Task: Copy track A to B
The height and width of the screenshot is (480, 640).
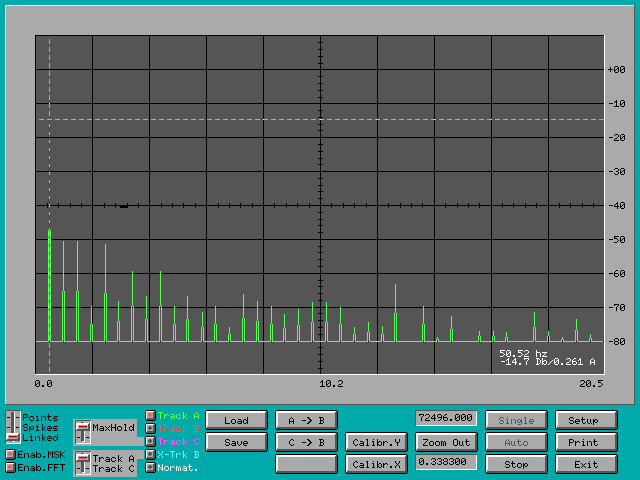Action: 307,420
